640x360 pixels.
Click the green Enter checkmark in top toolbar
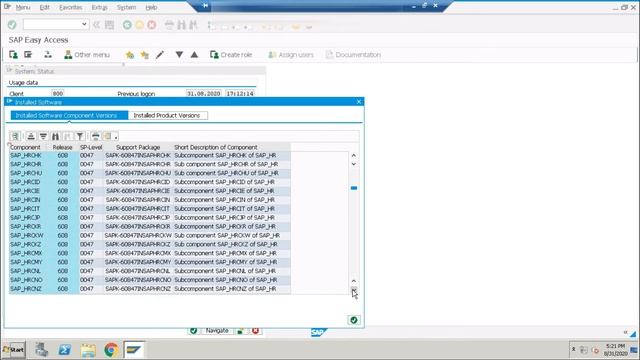12,25
